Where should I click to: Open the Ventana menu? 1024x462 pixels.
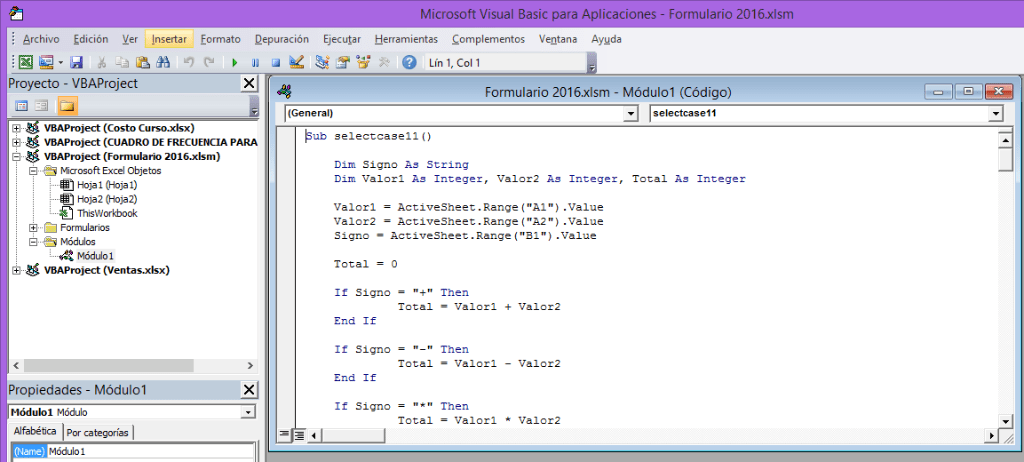click(x=558, y=39)
